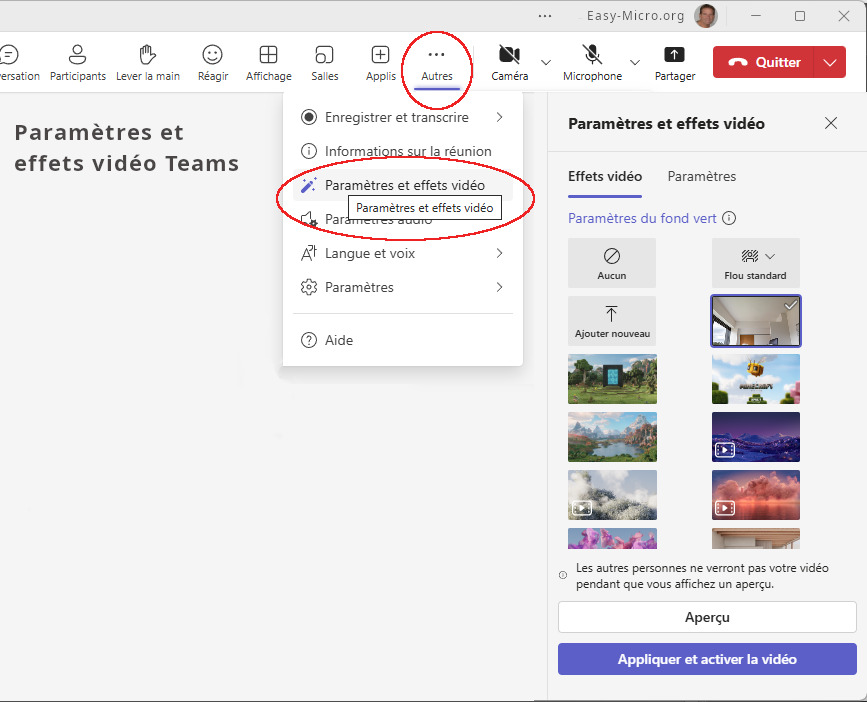Choose the Minecraft portal forest background
This screenshot has height=702, width=867.
[x=612, y=379]
